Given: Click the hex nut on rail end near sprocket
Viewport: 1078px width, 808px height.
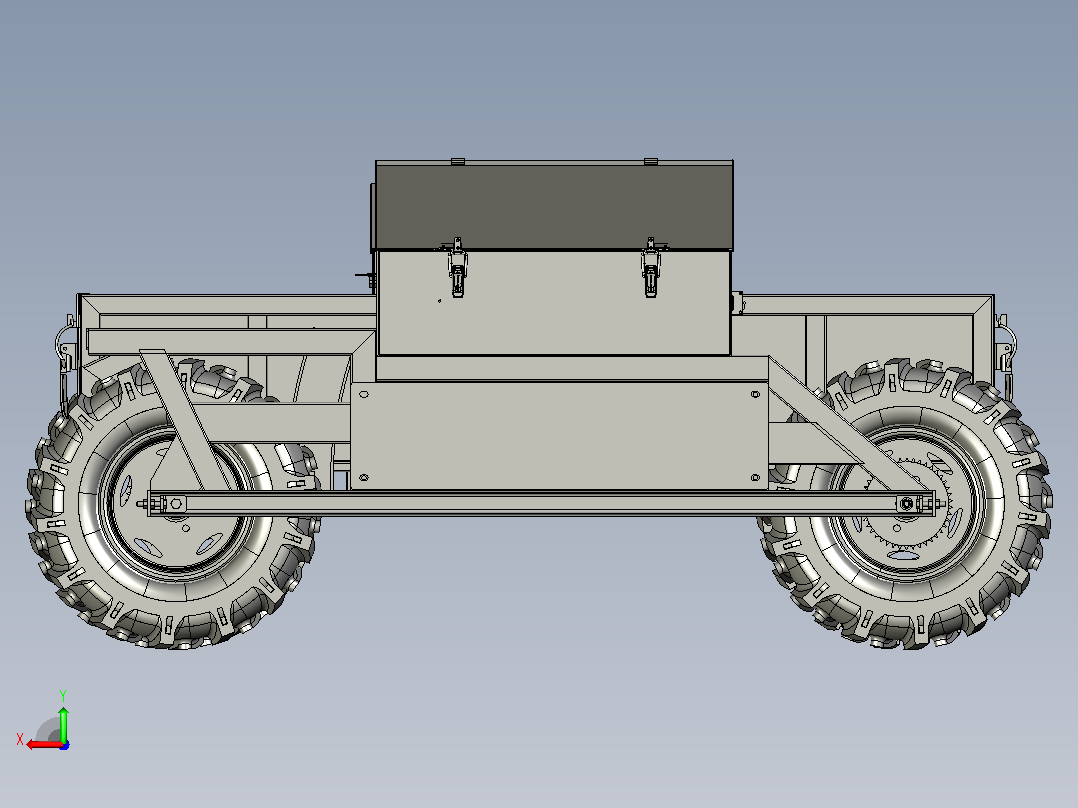Looking at the screenshot, I should [907, 504].
